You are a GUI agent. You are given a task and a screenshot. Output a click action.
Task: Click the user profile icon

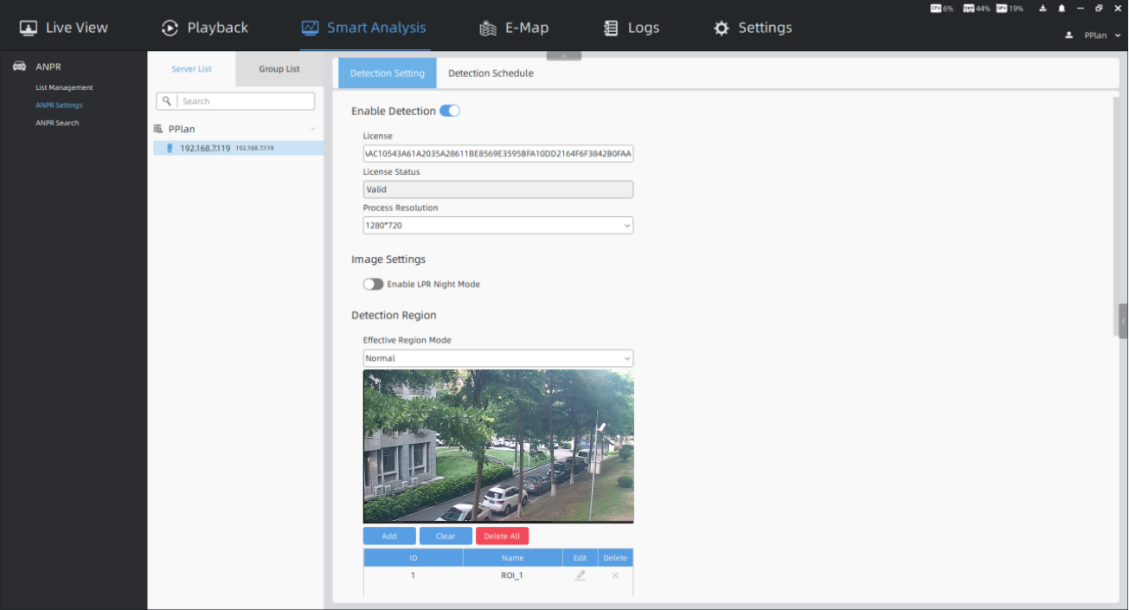(x=1069, y=35)
